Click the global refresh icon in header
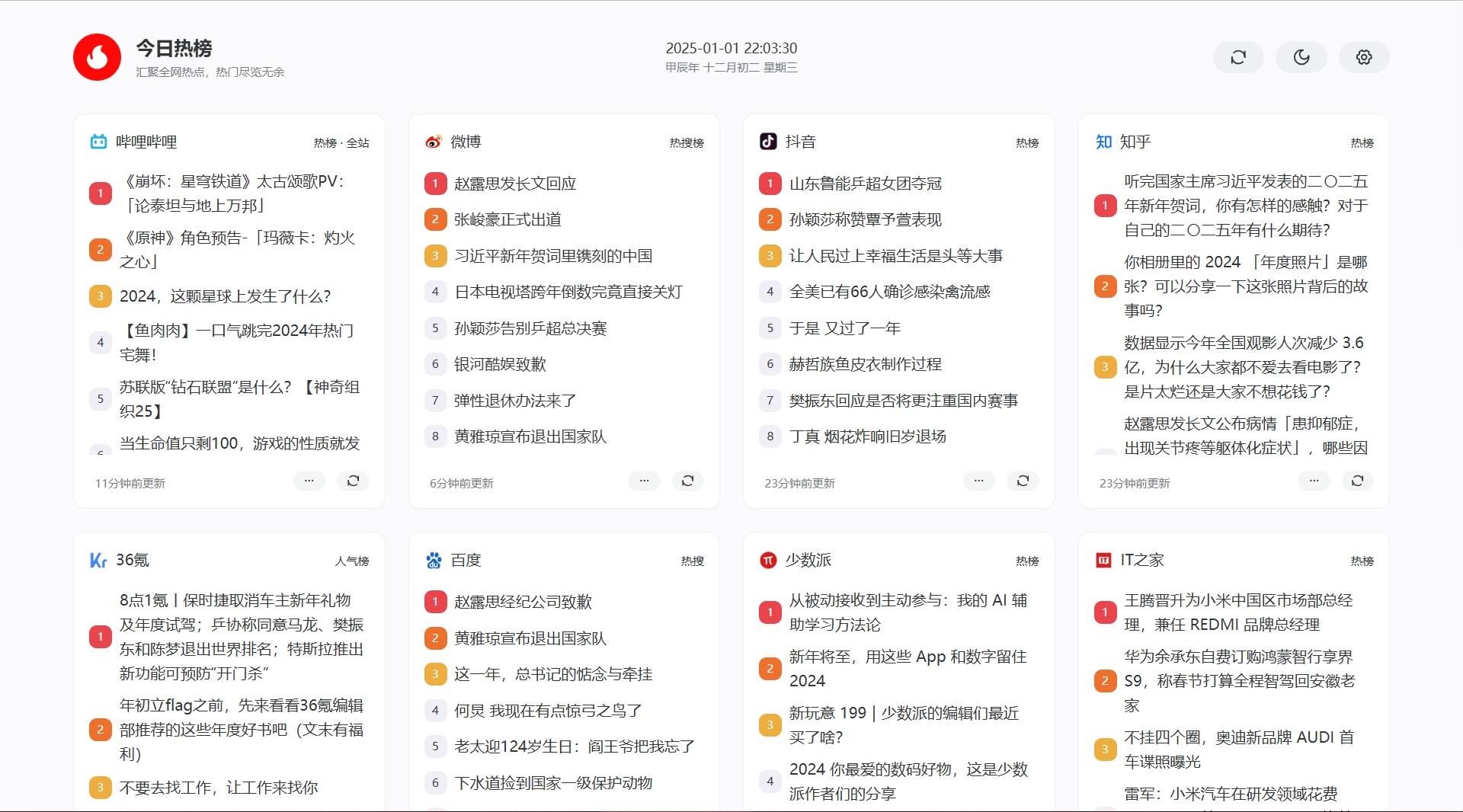Screen dimensions: 1463x812 1238,57
